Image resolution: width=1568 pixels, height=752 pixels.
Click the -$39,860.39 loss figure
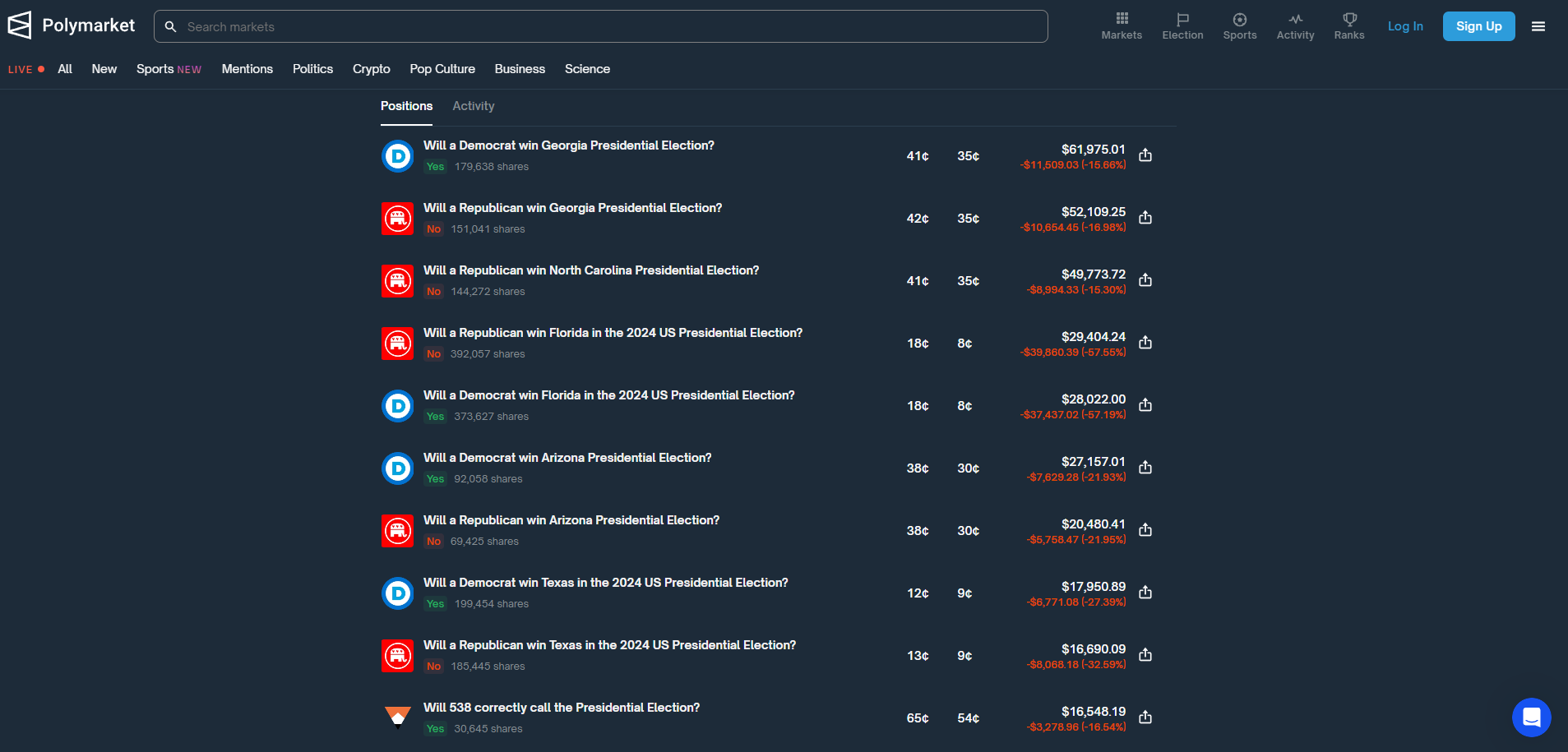[1073, 353]
